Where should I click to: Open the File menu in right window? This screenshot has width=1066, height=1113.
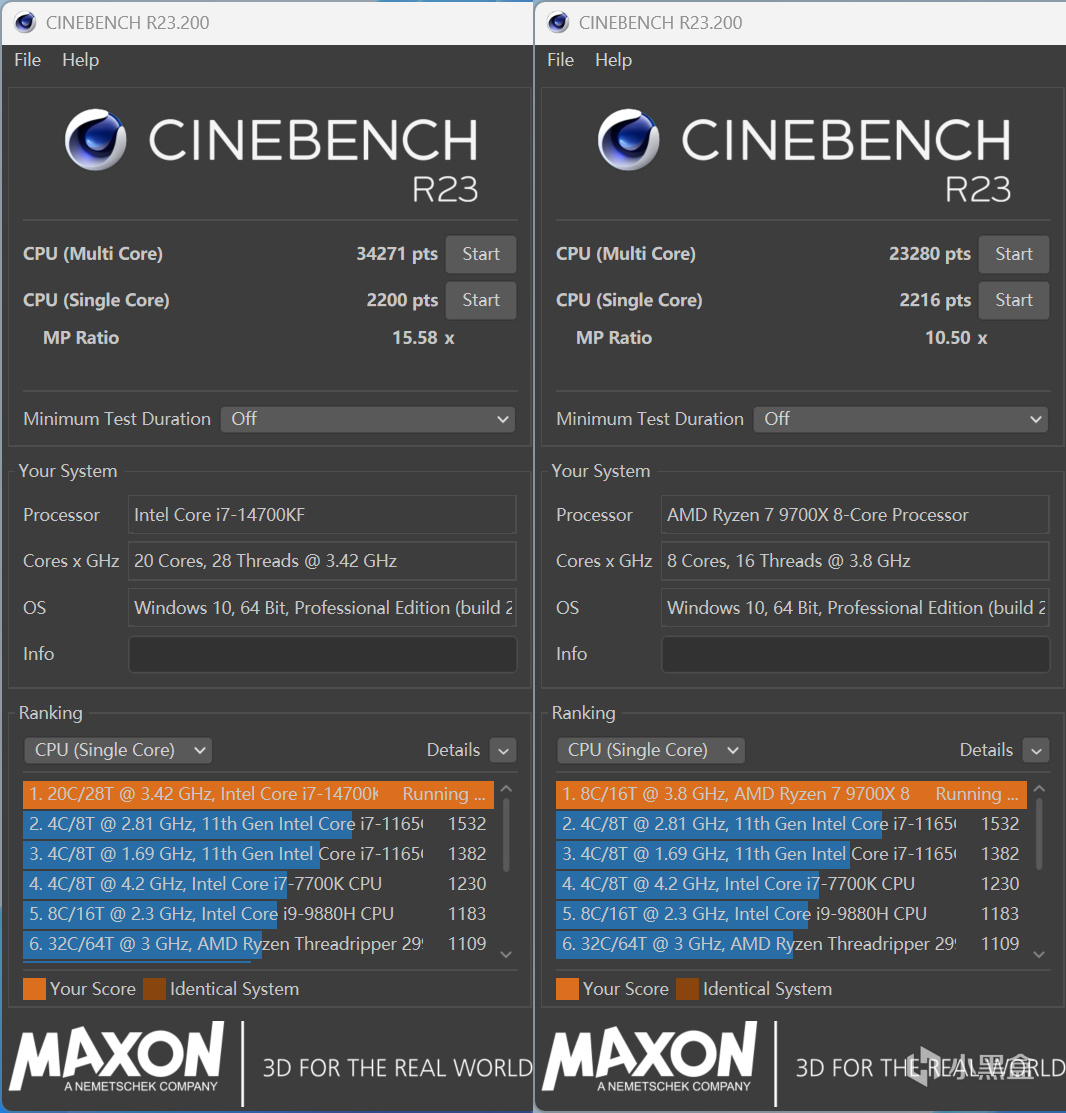pyautogui.click(x=561, y=60)
